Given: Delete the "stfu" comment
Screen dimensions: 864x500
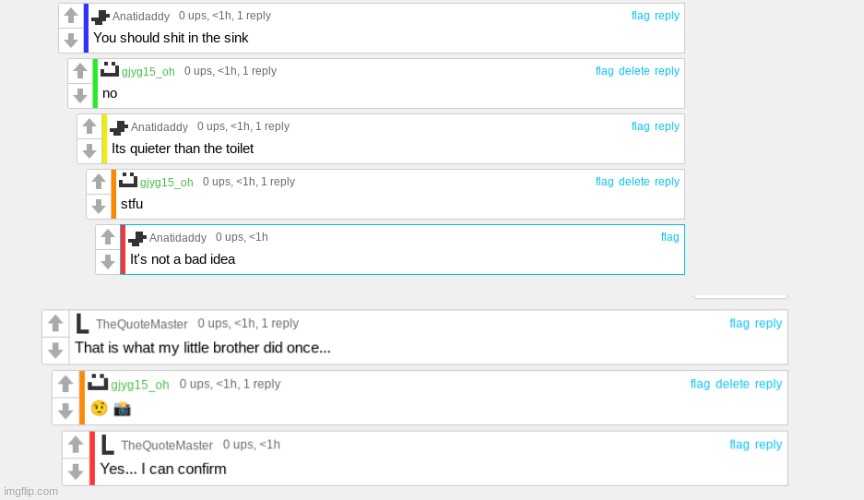Looking at the screenshot, I should pos(634,181).
